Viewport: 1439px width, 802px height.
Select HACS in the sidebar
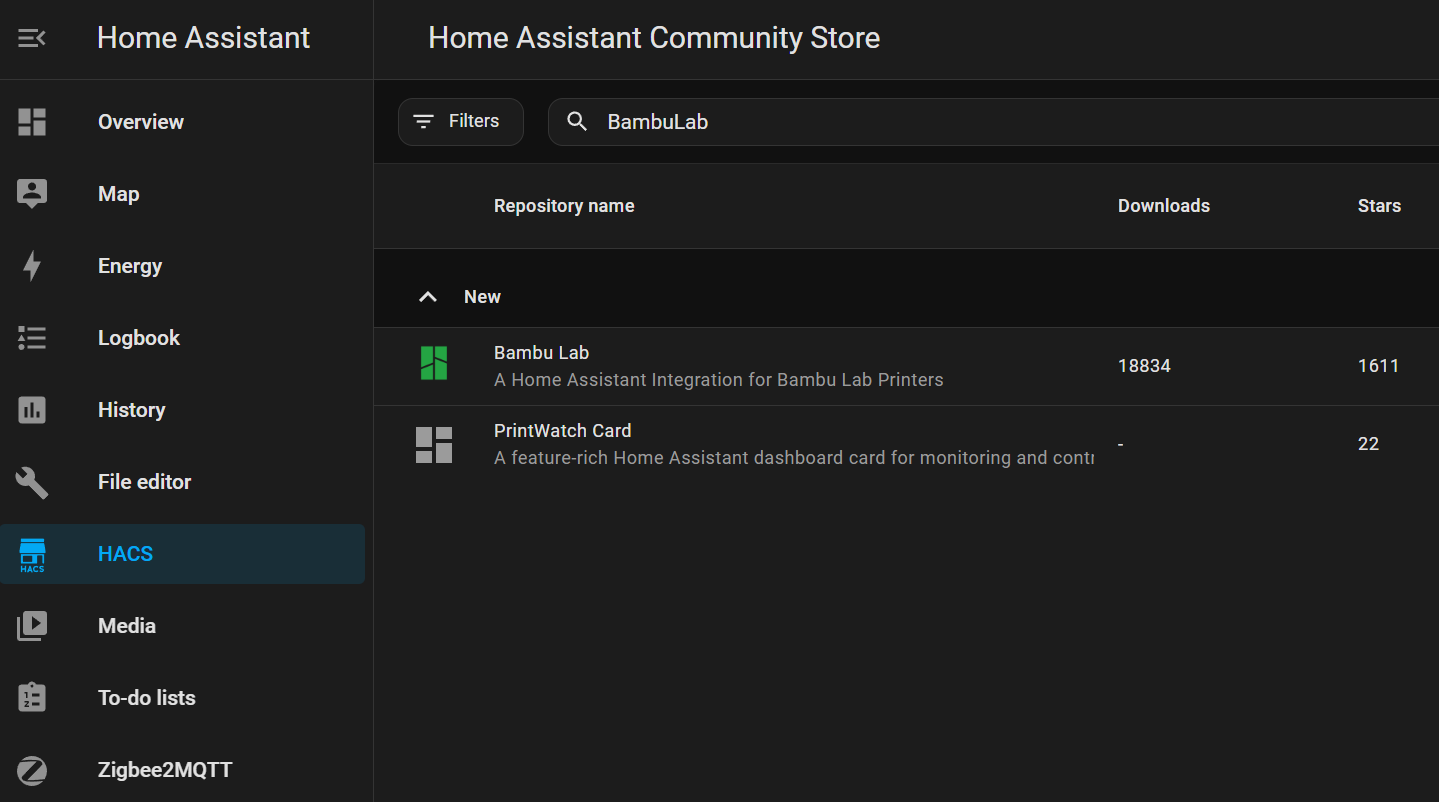183,554
